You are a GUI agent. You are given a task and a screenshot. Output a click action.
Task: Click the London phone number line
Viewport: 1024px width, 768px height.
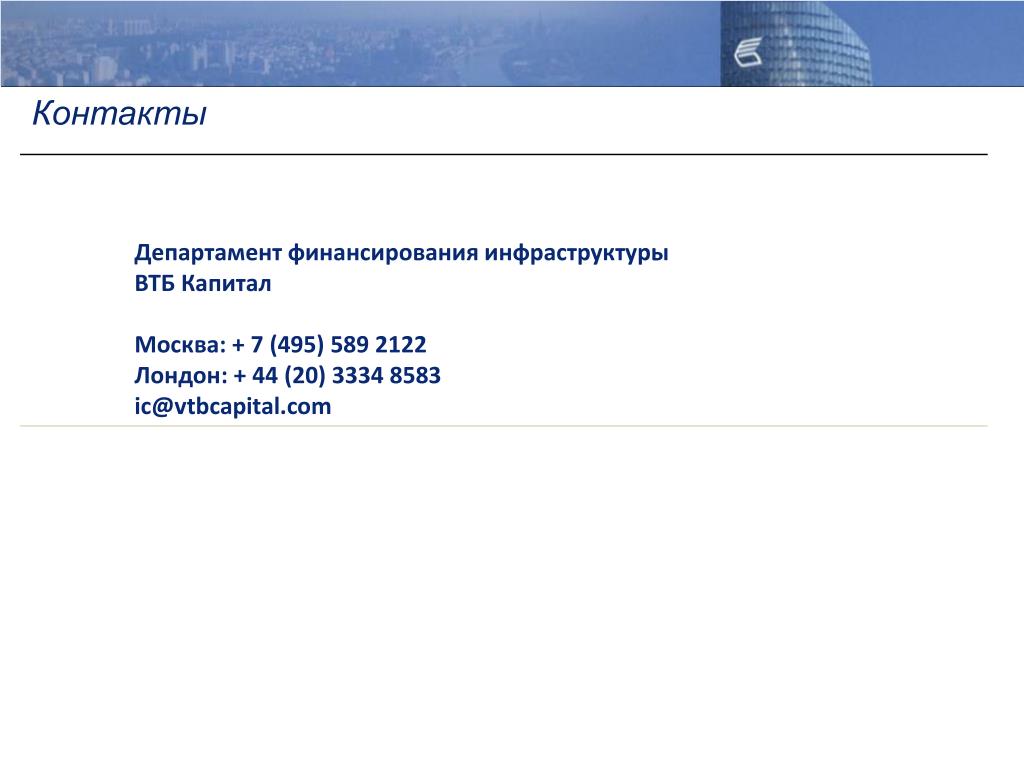click(287, 376)
